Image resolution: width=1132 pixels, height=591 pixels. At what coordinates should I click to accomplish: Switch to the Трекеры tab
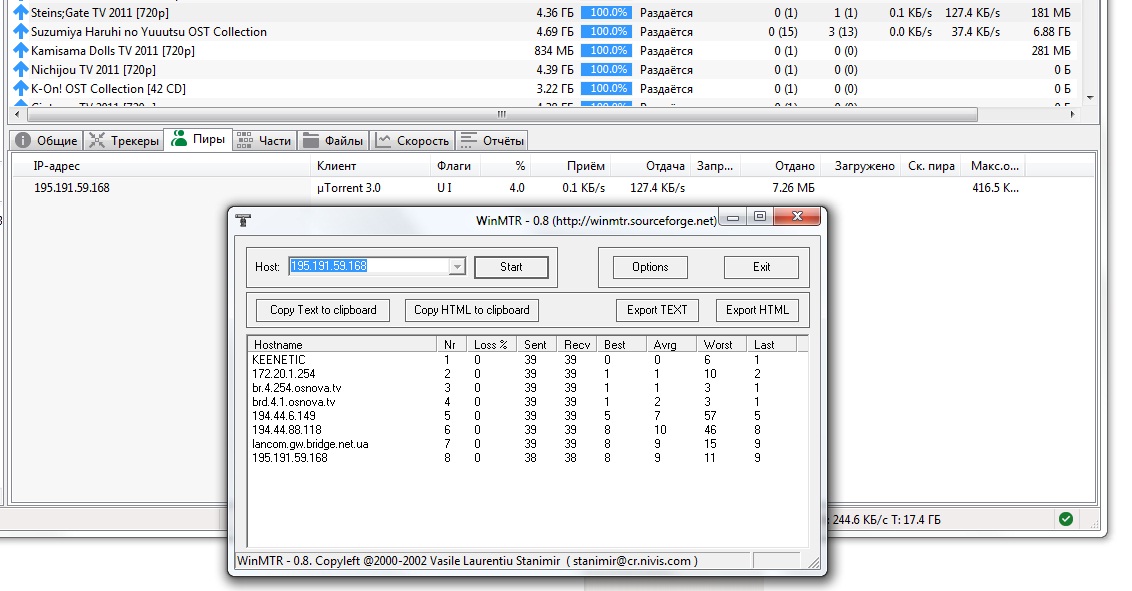click(124, 141)
